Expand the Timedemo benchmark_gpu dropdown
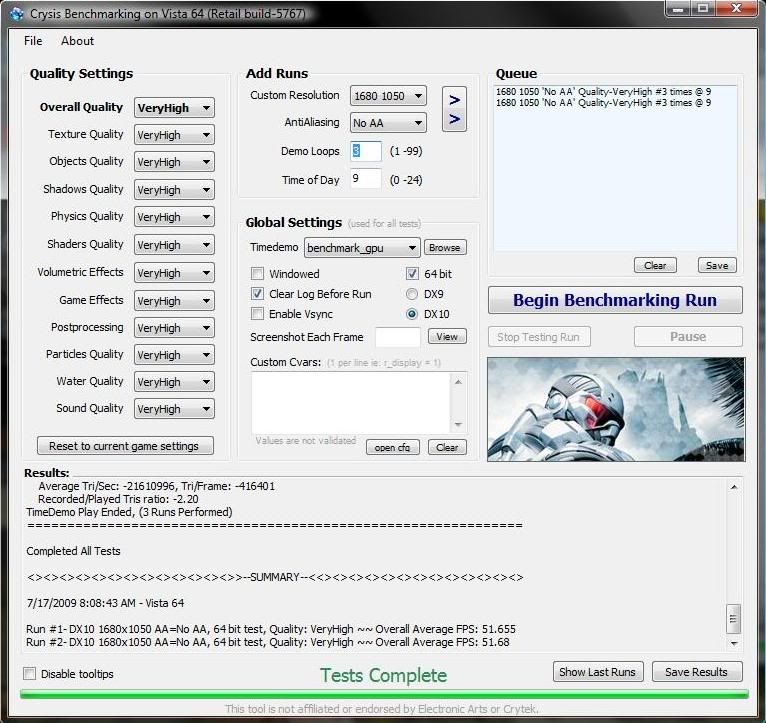 362,248
